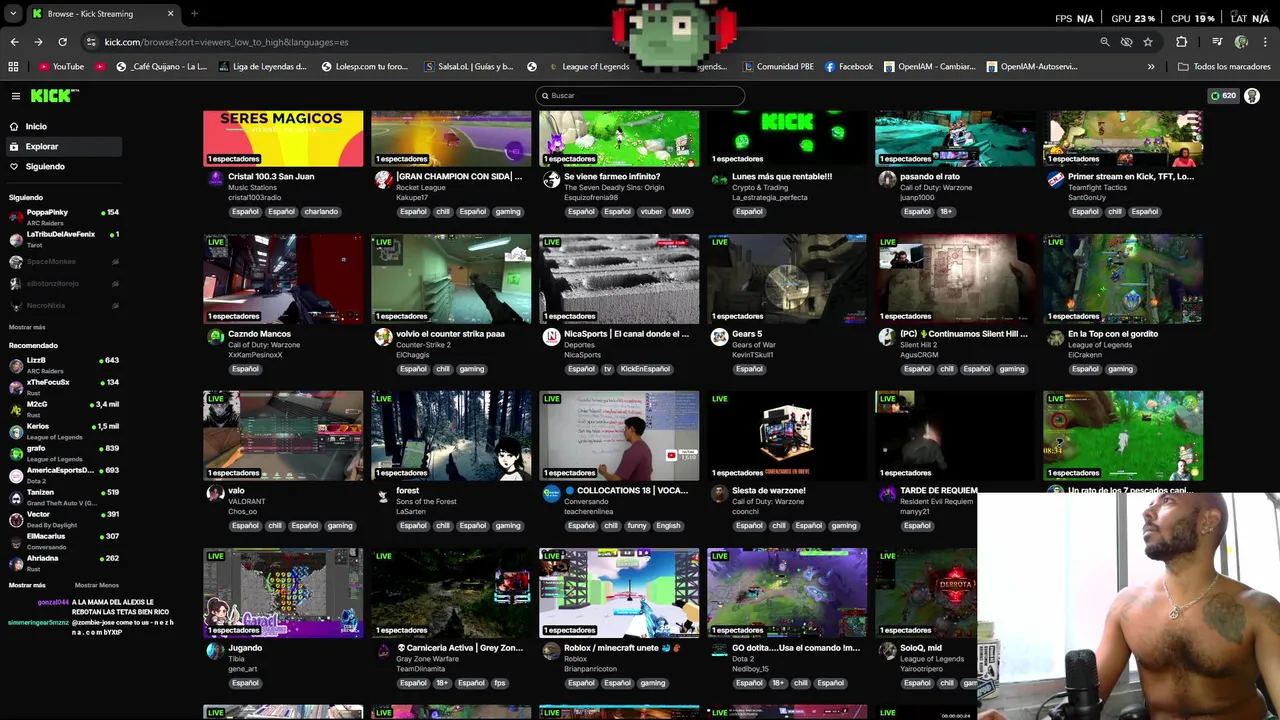This screenshot has width=1280, height=720.
Task: Open the Rocket League category link
Action: (421, 188)
